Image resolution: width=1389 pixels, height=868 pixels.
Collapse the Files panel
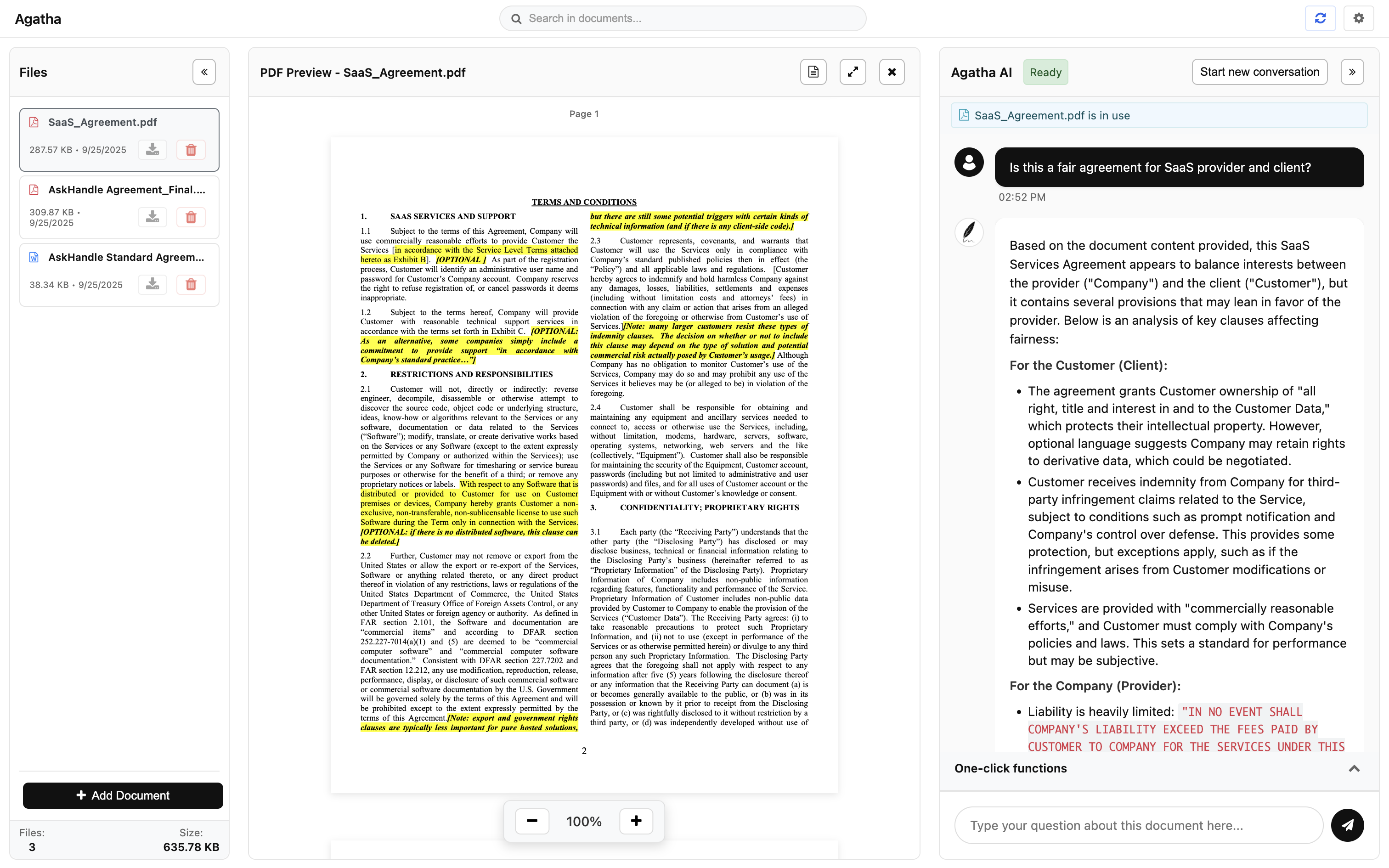[204, 73]
